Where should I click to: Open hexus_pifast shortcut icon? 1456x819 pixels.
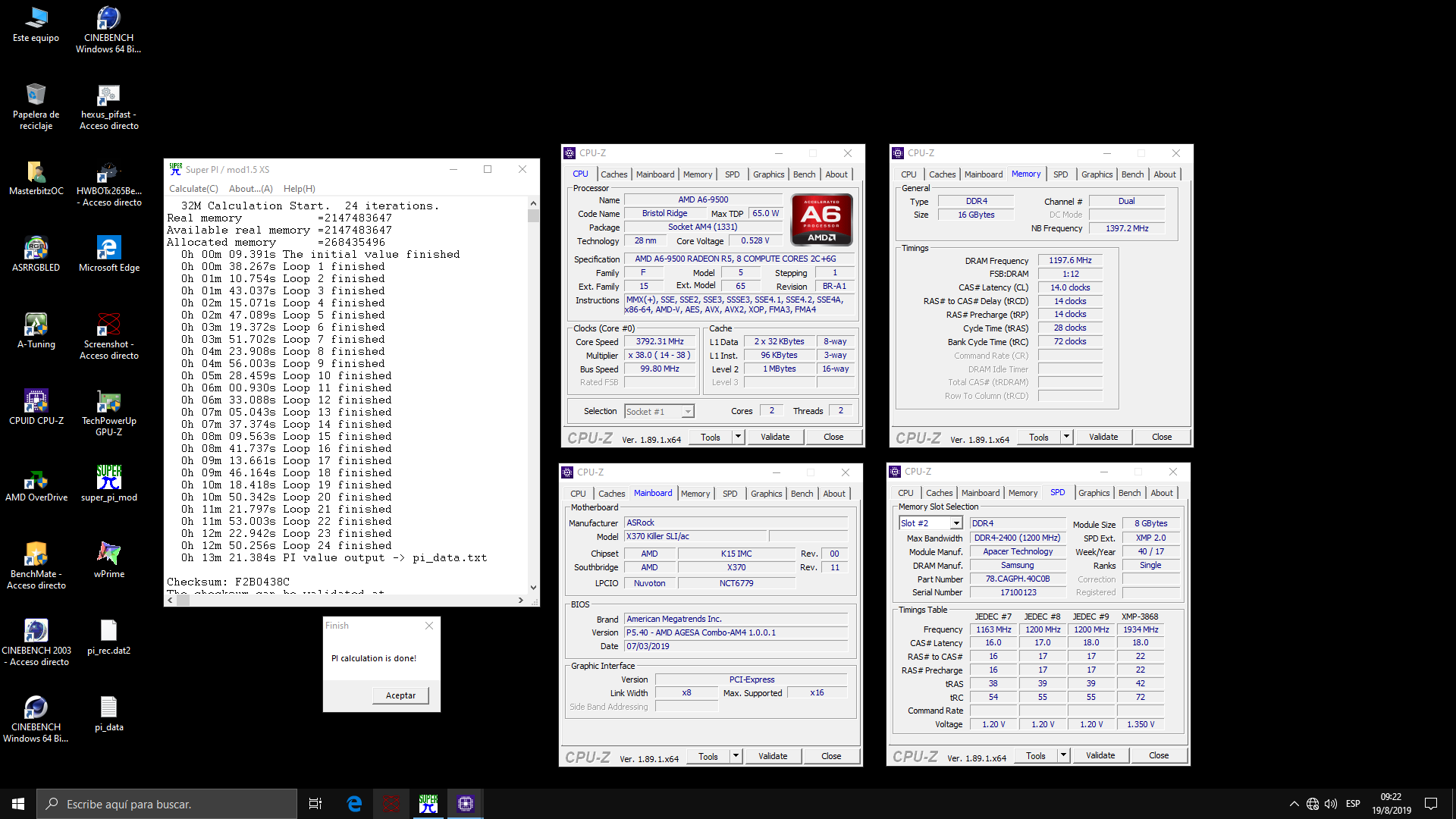pyautogui.click(x=108, y=107)
